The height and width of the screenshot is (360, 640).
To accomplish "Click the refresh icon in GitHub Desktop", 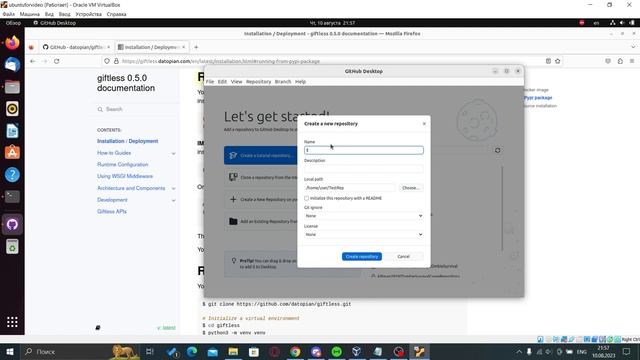I will (x=498, y=150).
